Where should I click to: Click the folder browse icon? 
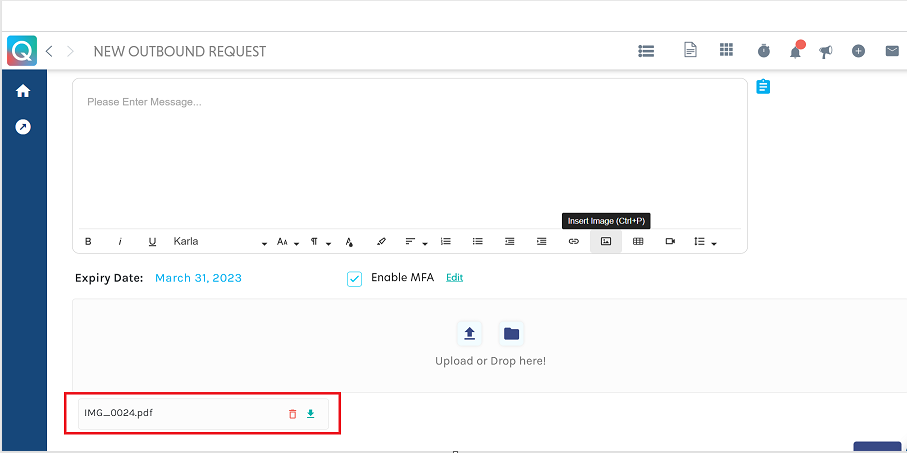tap(511, 334)
